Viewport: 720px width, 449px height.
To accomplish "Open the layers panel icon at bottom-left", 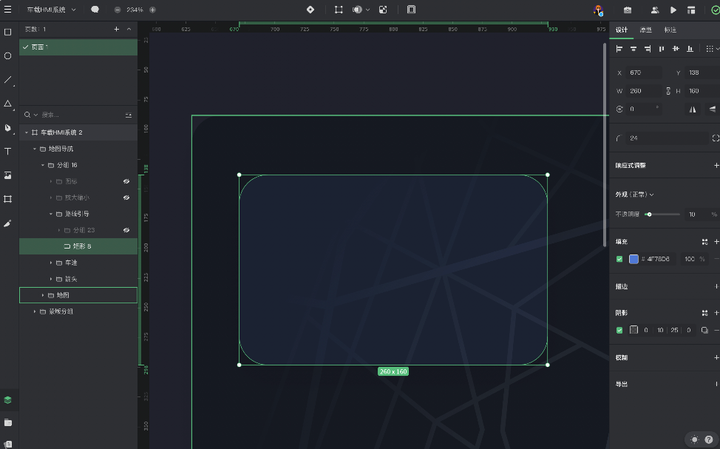I will point(8,400).
